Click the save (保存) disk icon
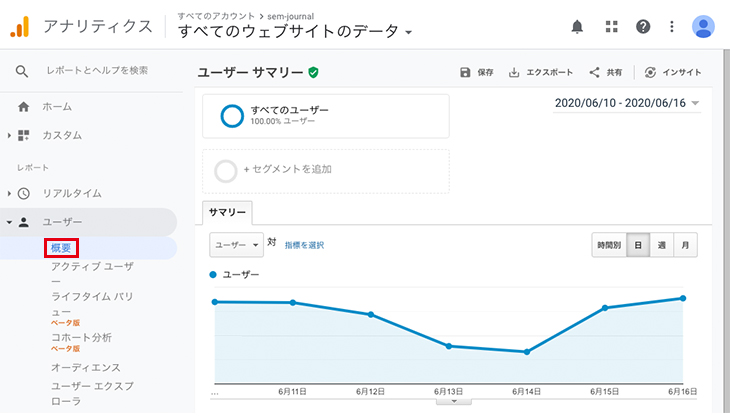 (465, 72)
